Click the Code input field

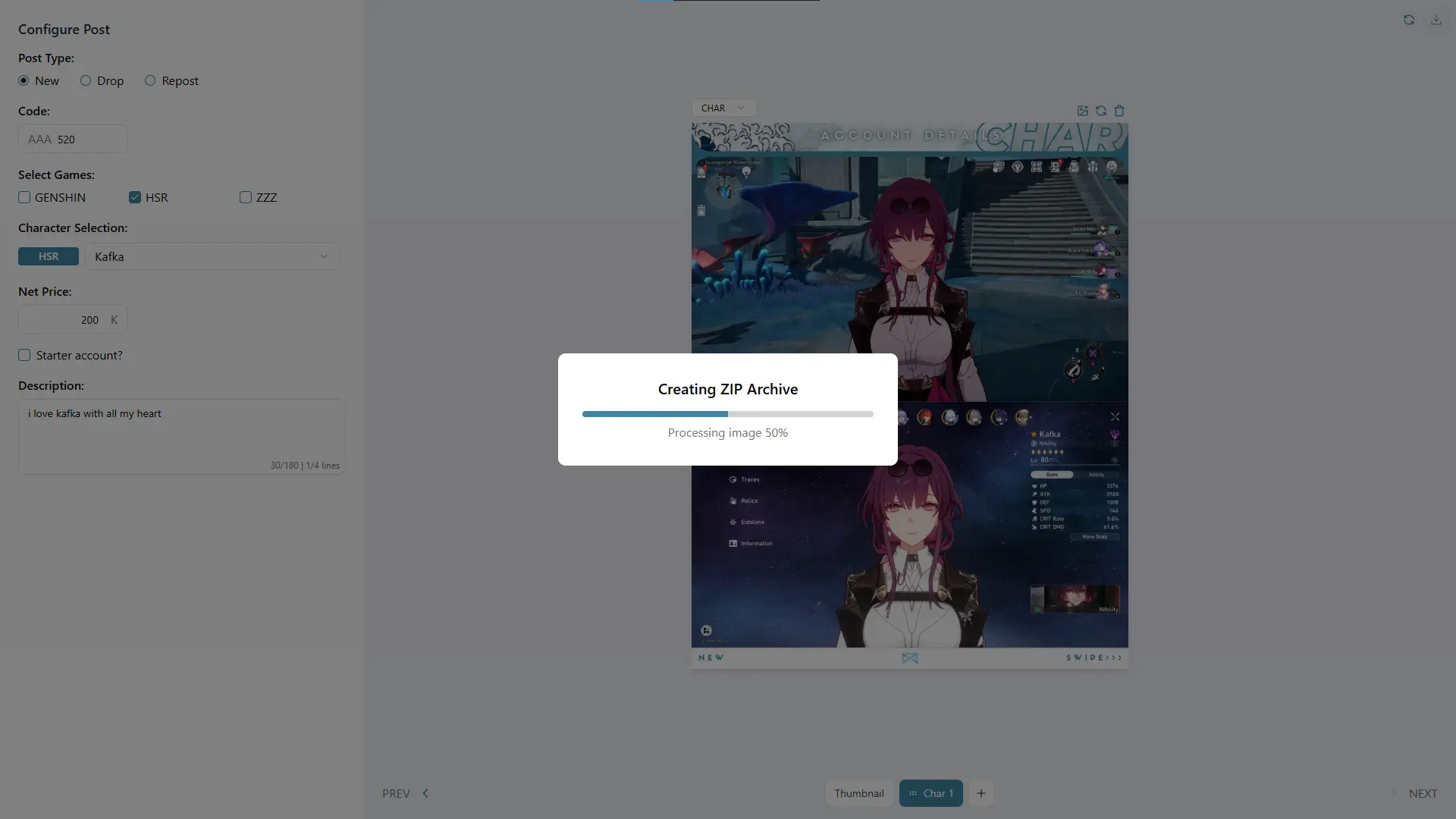click(x=73, y=140)
